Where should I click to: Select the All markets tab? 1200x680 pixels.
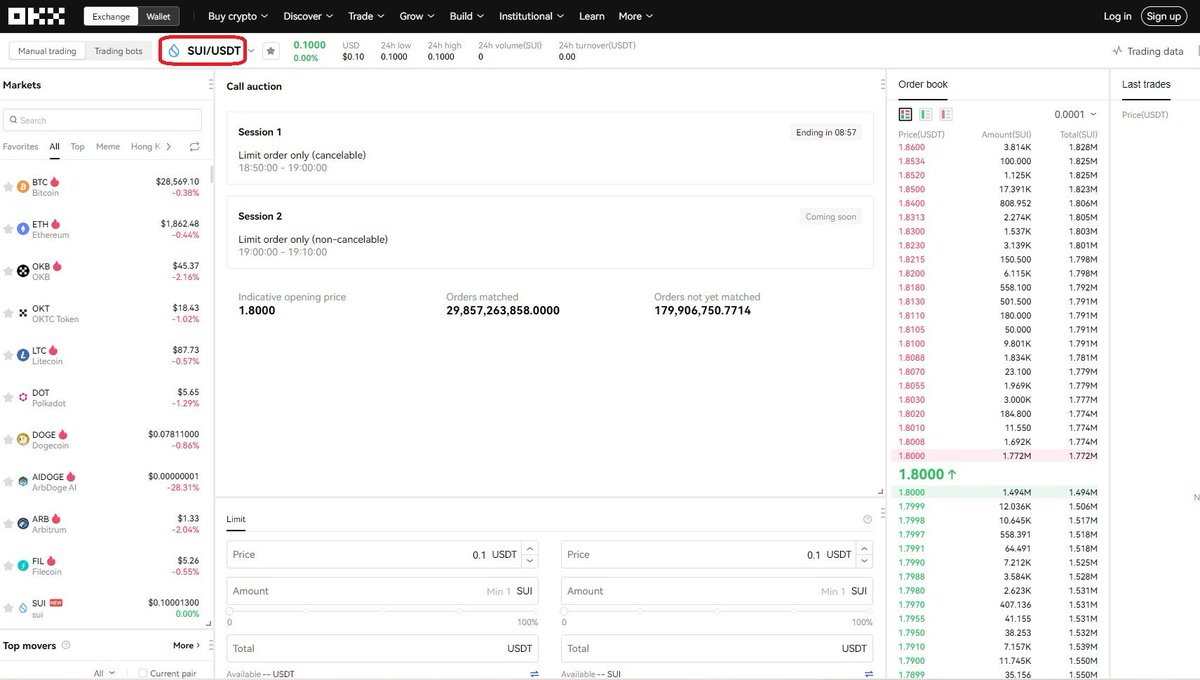54,147
